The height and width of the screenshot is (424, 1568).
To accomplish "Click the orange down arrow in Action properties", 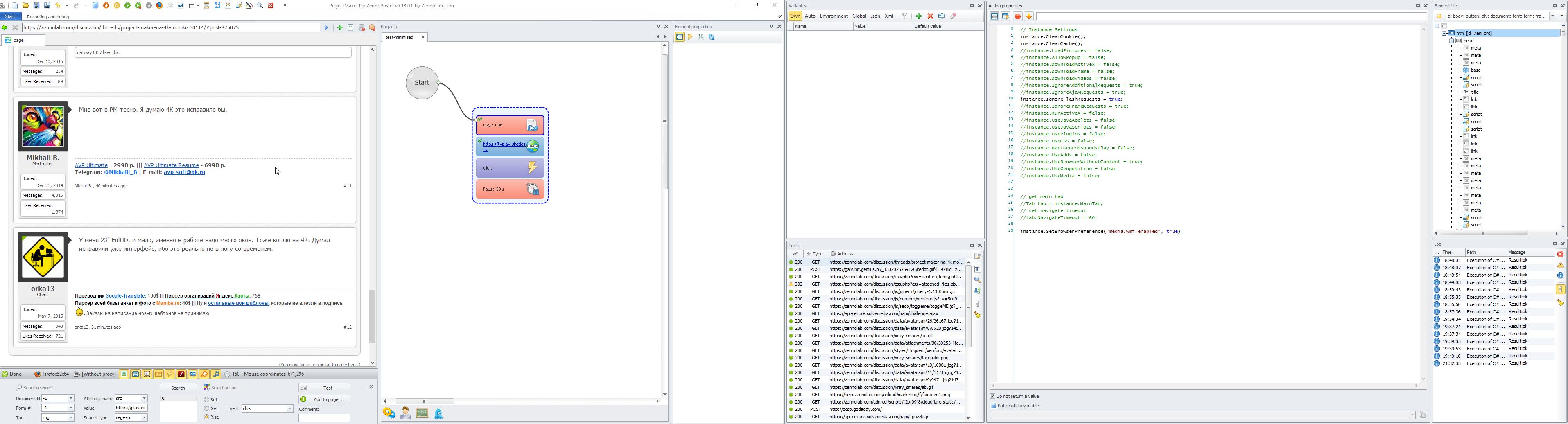I will 1029,16.
